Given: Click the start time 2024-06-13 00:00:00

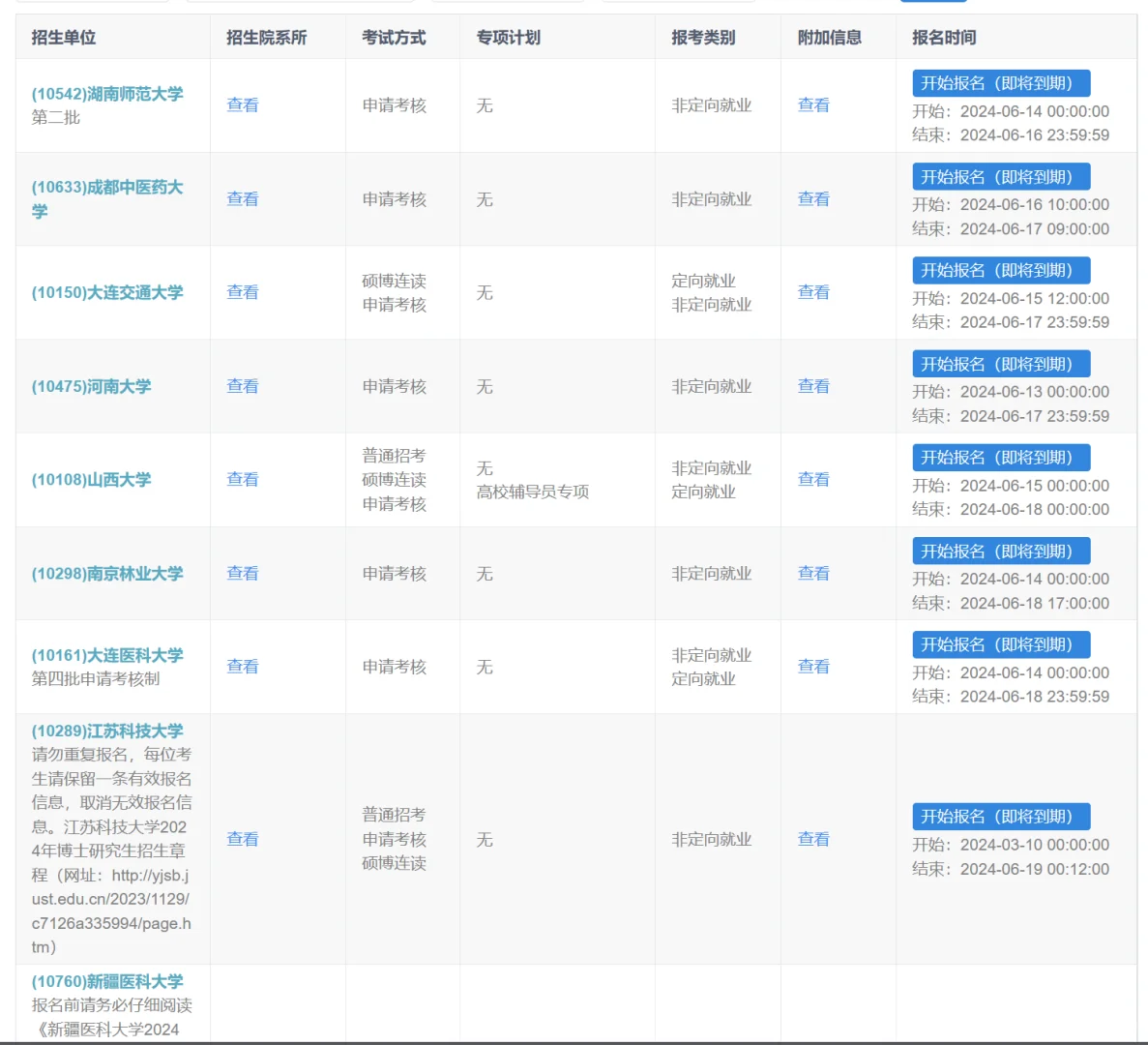Looking at the screenshot, I should pos(1035,392).
